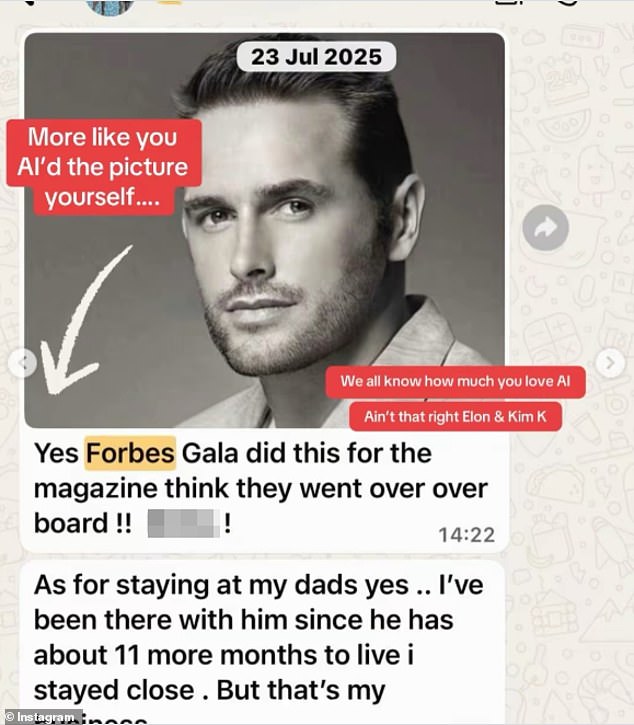634x725 pixels.
Task: Tap the 'We all know how much you love AI' label
Action: [x=455, y=381]
